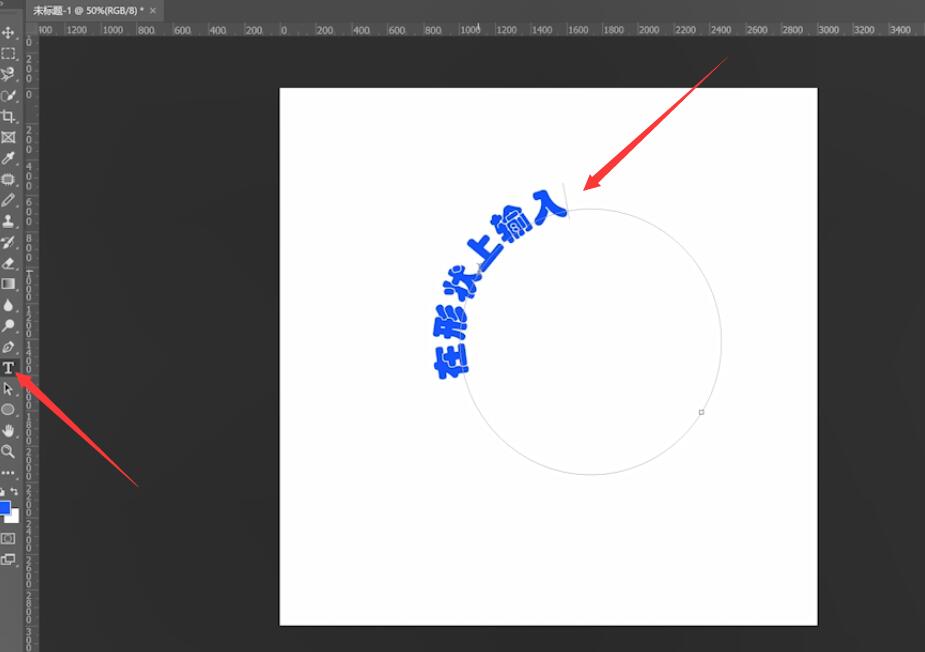Screen dimensions: 925x652
Task: Select the Healing Brush tool
Action: 8,179
